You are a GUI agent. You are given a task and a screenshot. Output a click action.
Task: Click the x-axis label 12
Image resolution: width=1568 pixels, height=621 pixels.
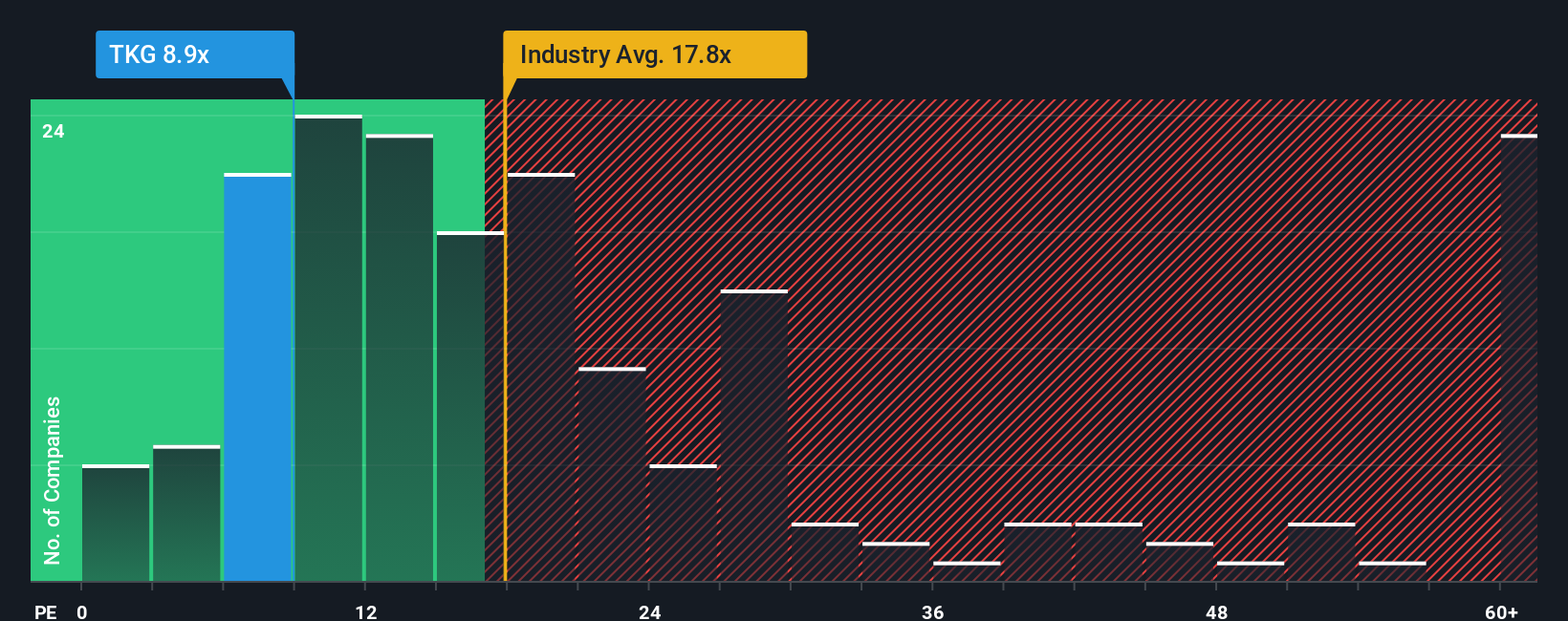point(366,611)
